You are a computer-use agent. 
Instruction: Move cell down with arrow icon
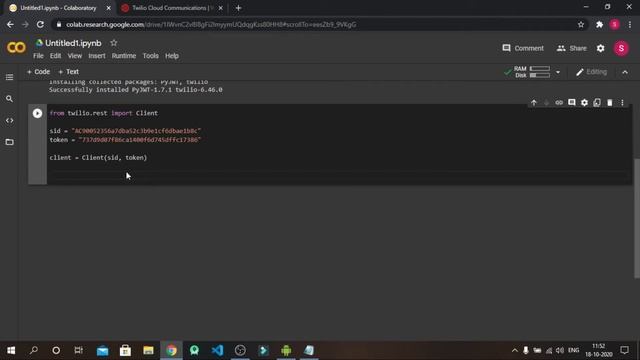pos(547,103)
